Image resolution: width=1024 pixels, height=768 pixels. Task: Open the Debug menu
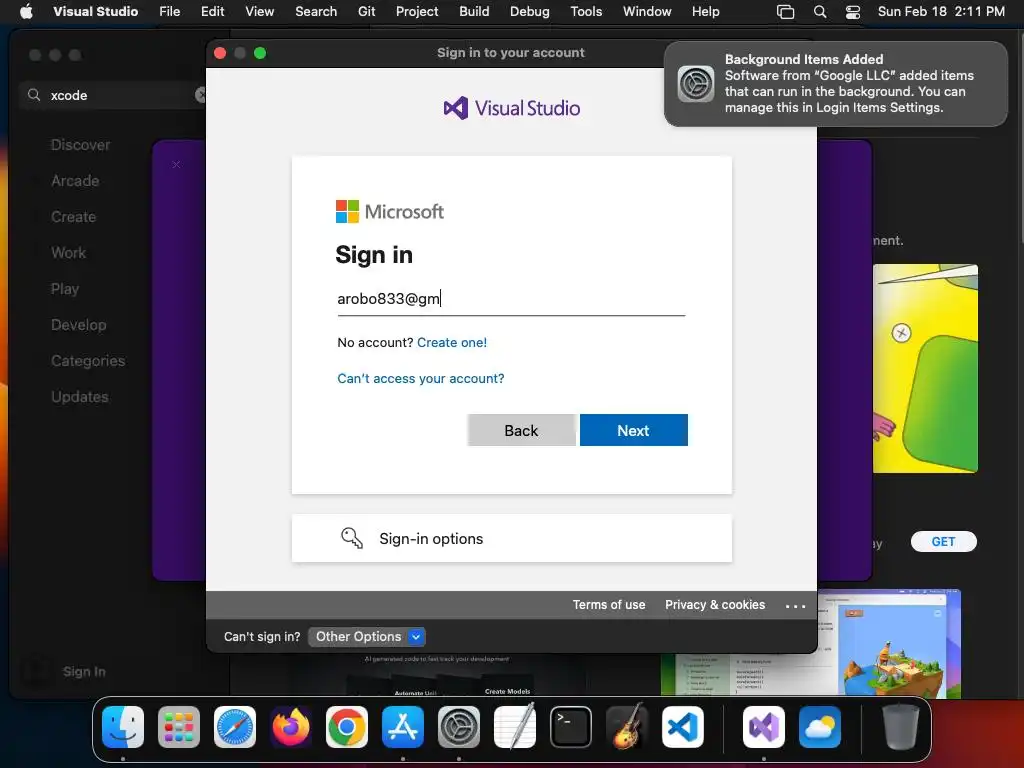tap(530, 11)
